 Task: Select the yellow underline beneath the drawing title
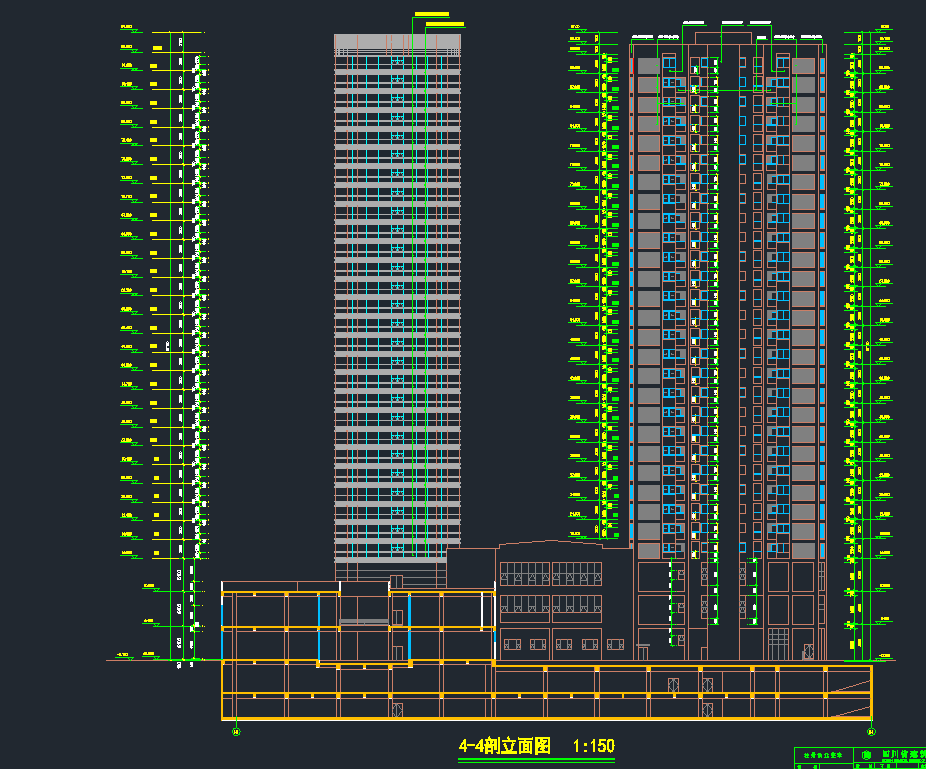tap(535, 758)
